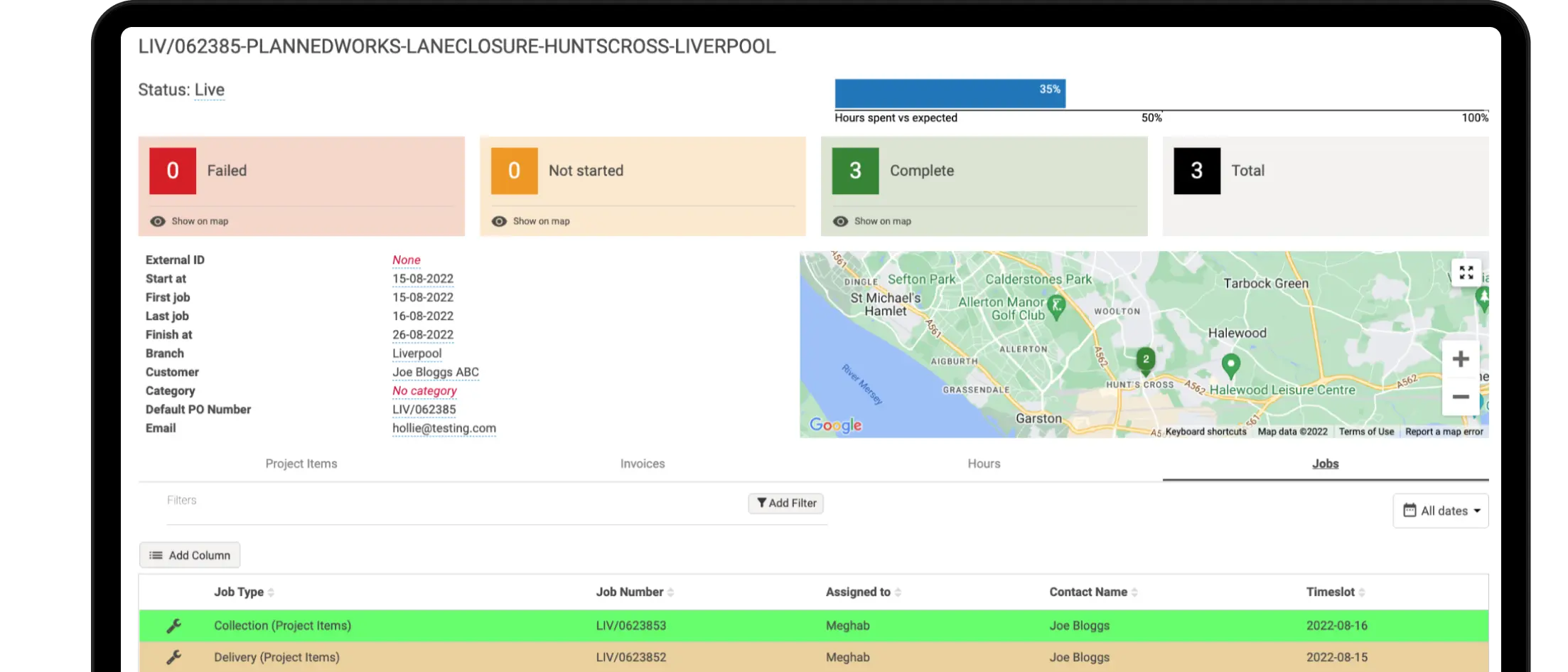Show Complete jobs on map
This screenshot has height=672, width=1568.
tap(871, 221)
